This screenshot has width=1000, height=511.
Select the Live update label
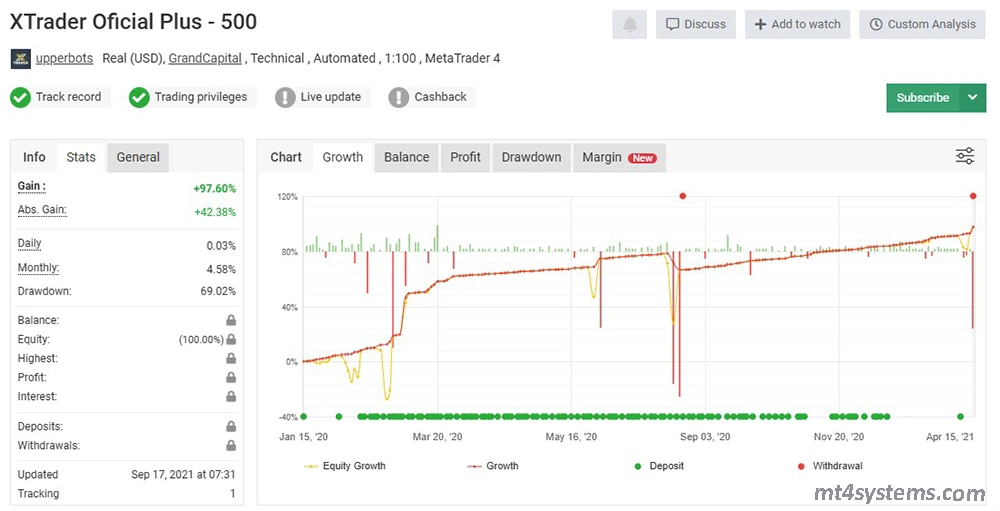pyautogui.click(x=331, y=97)
